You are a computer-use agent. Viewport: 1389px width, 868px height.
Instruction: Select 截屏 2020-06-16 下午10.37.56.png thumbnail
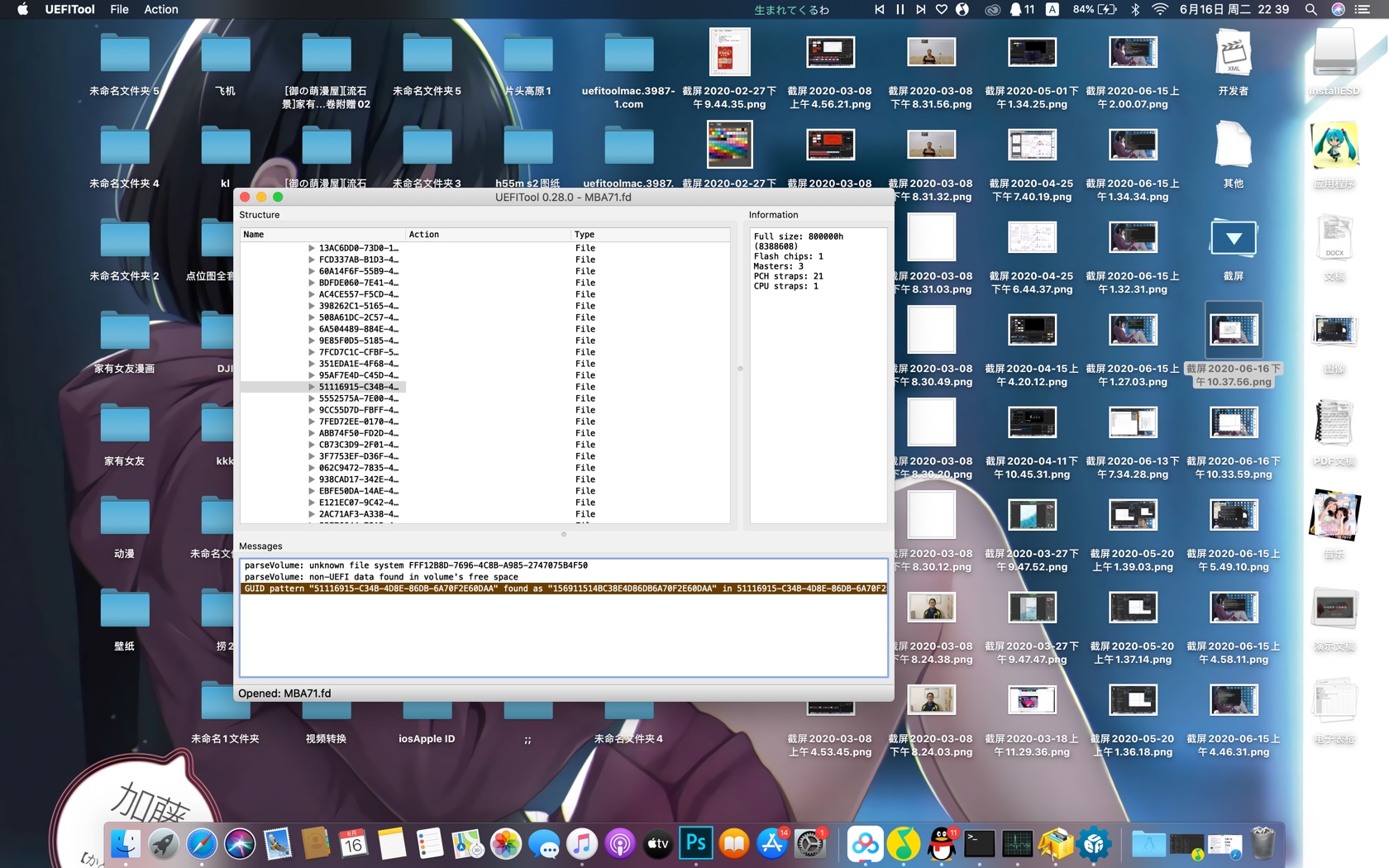[x=1234, y=331]
